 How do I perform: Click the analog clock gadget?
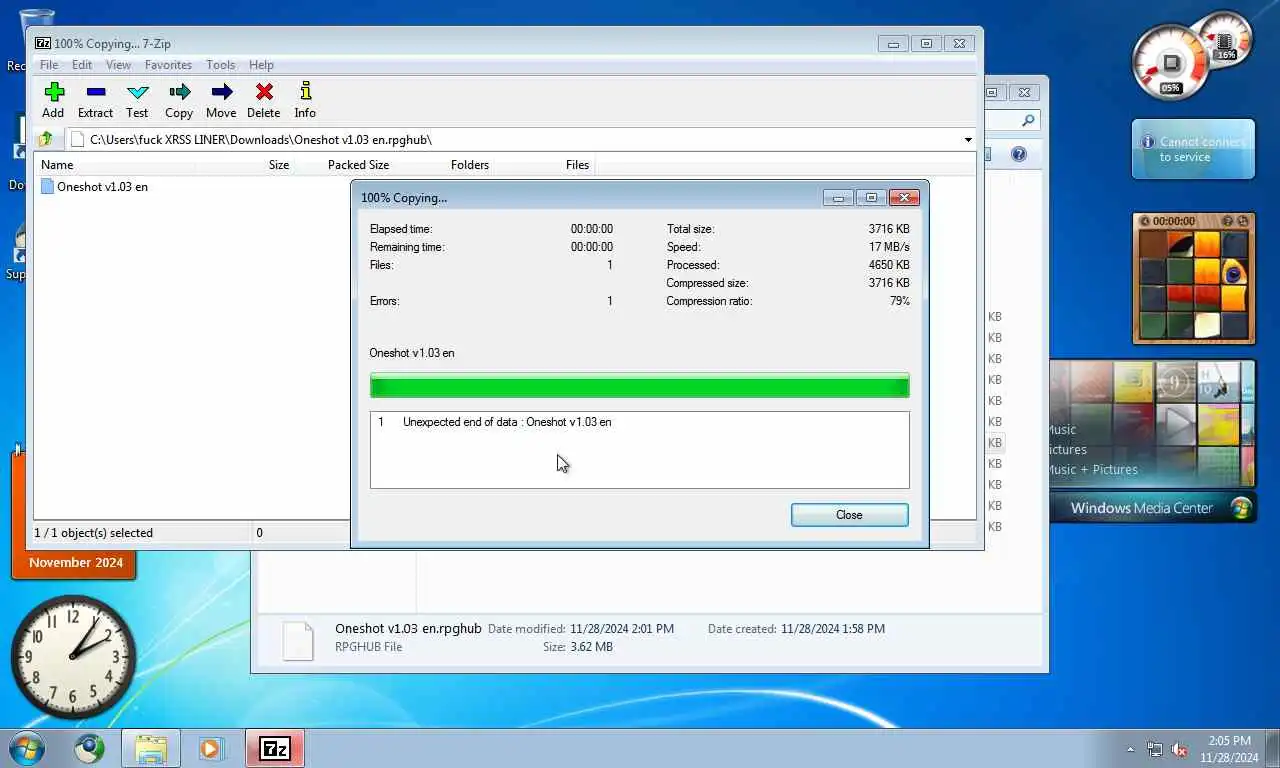point(74,657)
